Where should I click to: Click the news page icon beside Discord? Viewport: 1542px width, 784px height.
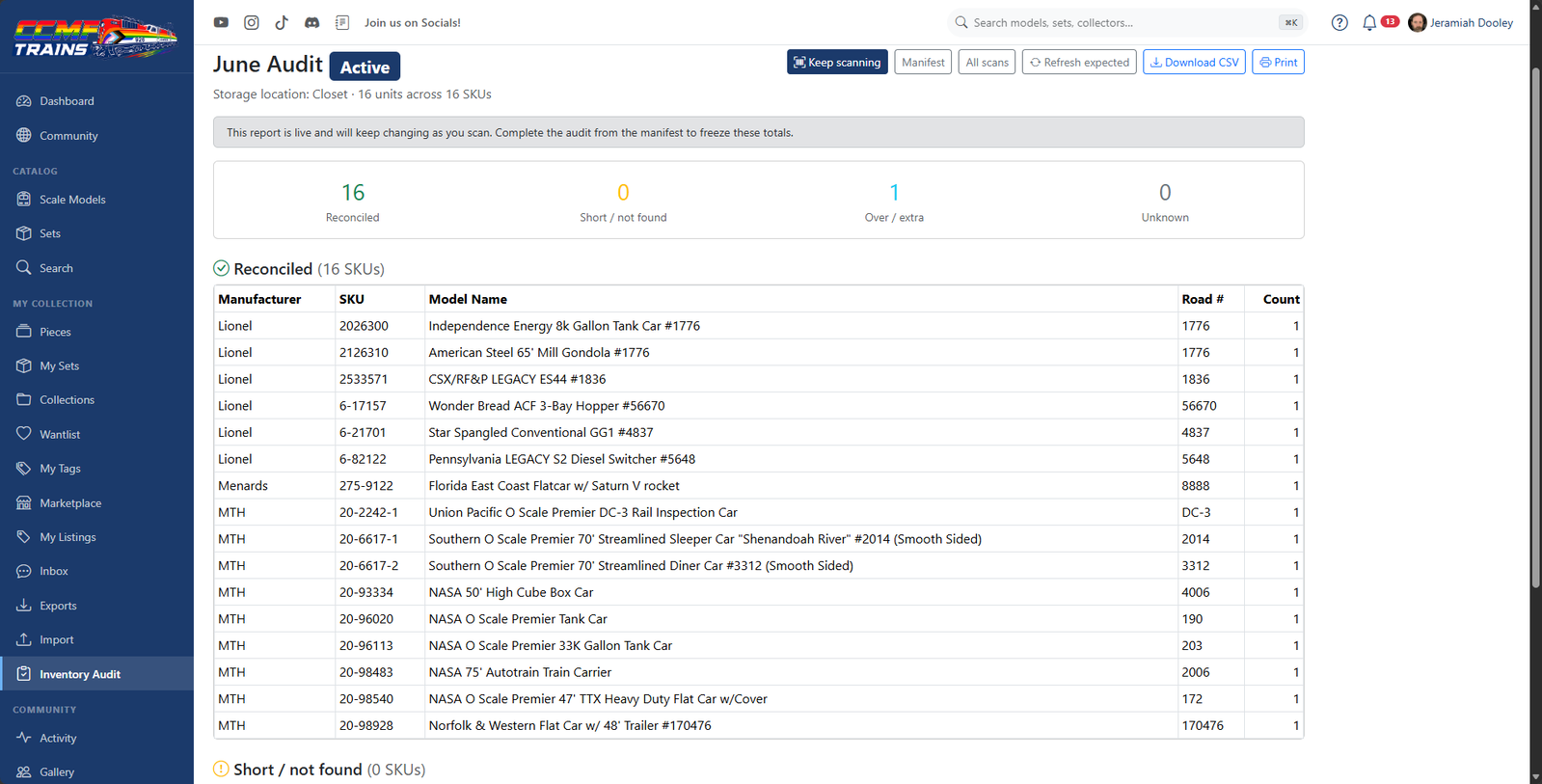[x=342, y=22]
